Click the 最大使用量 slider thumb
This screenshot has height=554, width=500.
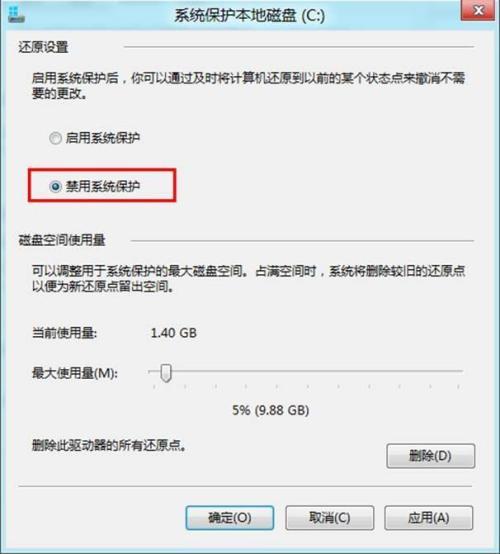pyautogui.click(x=166, y=373)
